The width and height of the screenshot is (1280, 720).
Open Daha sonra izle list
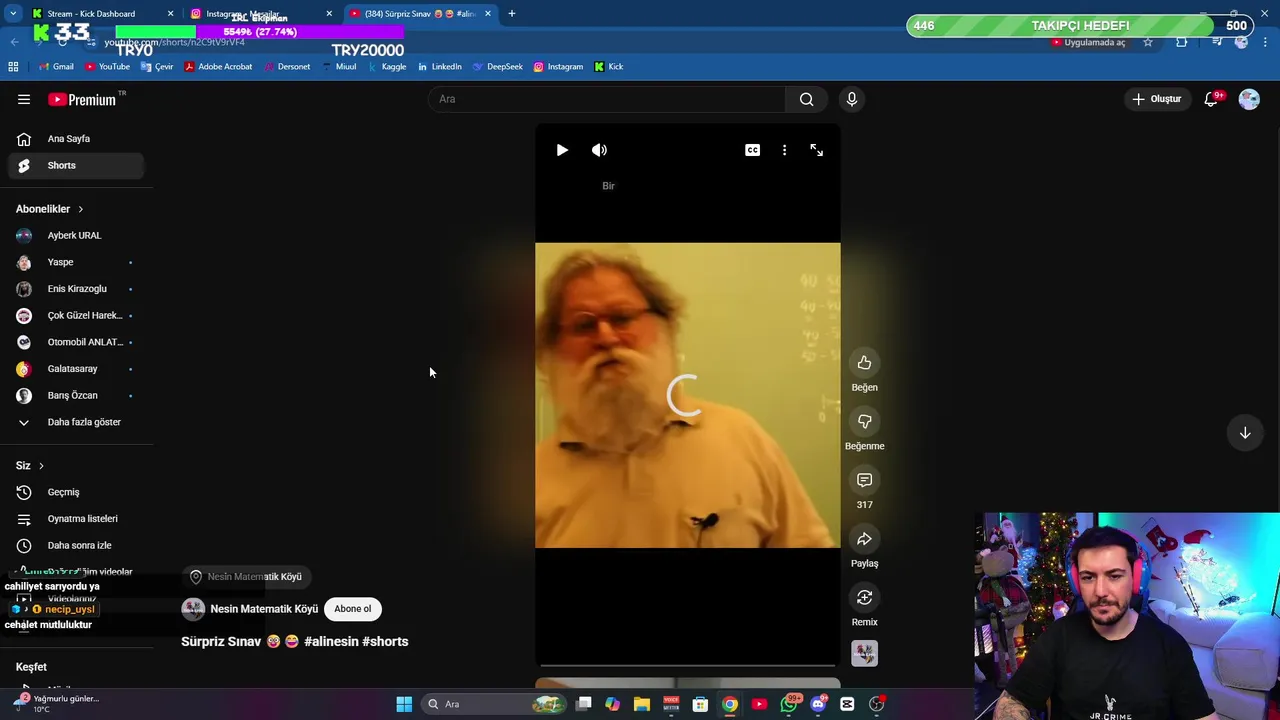pyautogui.click(x=76, y=546)
